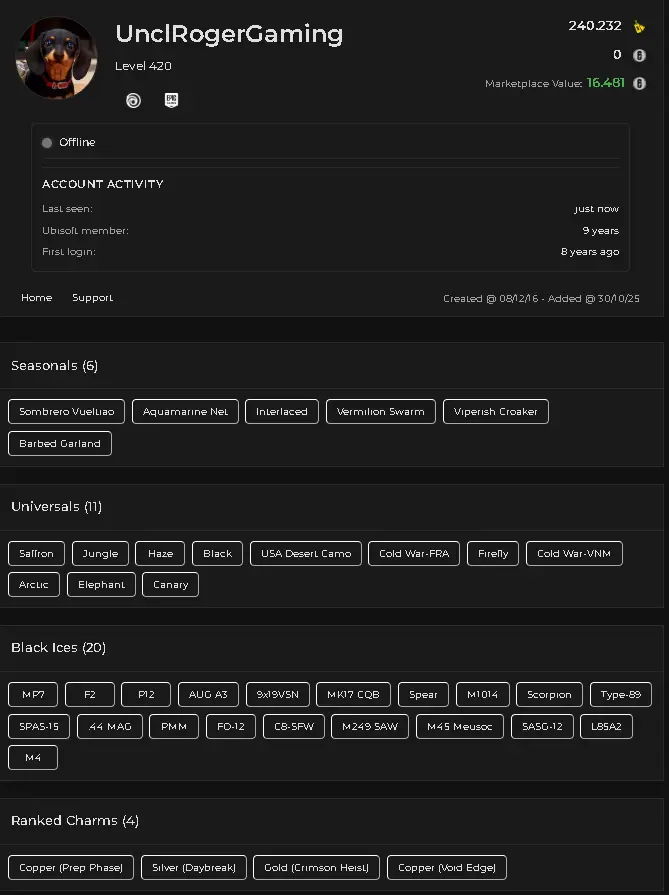
Task: Select the Silver (Daybreak) charm
Action: pos(194,868)
